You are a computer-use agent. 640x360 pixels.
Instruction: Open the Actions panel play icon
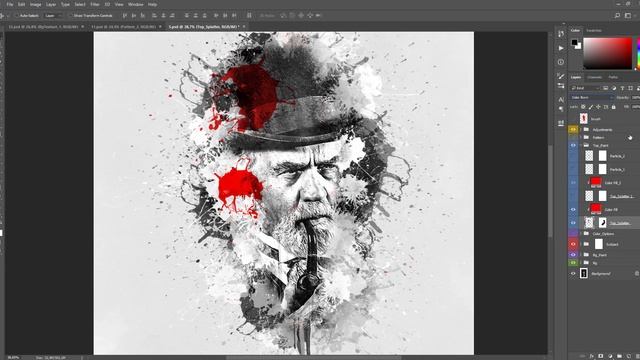[561, 48]
